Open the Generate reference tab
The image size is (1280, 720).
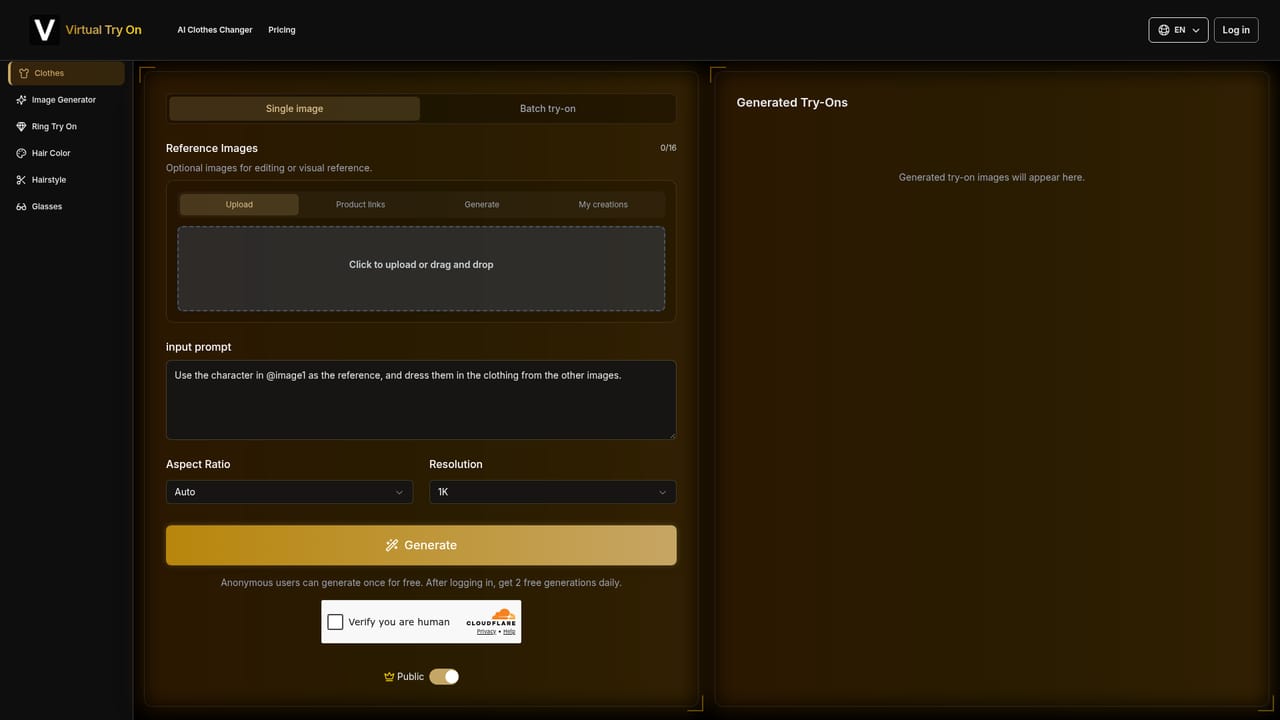coord(482,205)
